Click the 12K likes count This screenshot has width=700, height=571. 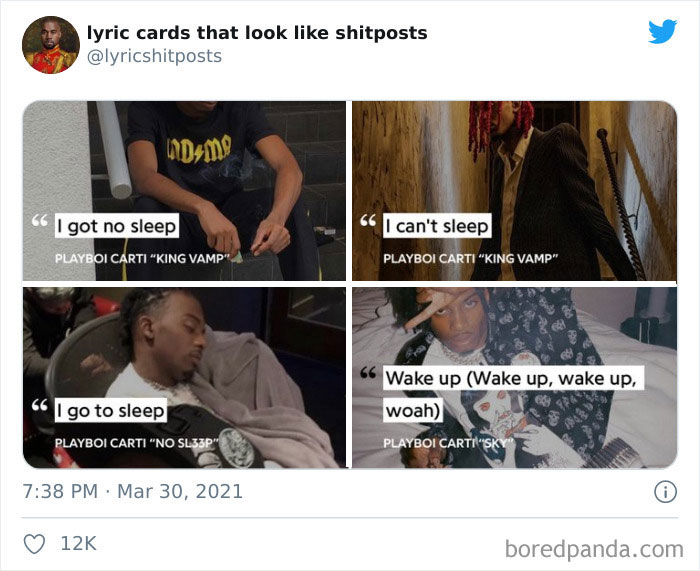(78, 544)
